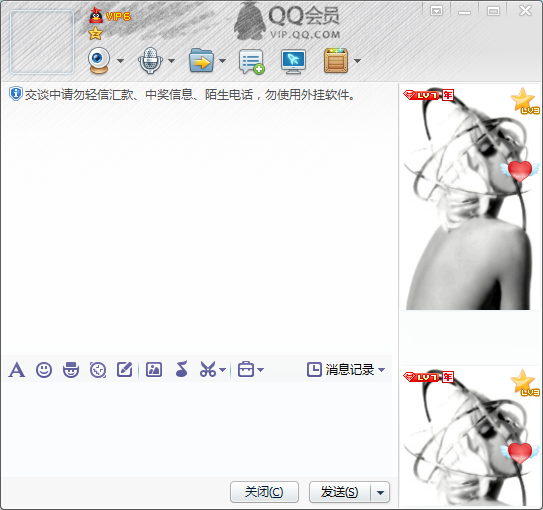This screenshot has width=543, height=510.
Task: Click the winged heart on bottom QQ show
Action: 520,452
